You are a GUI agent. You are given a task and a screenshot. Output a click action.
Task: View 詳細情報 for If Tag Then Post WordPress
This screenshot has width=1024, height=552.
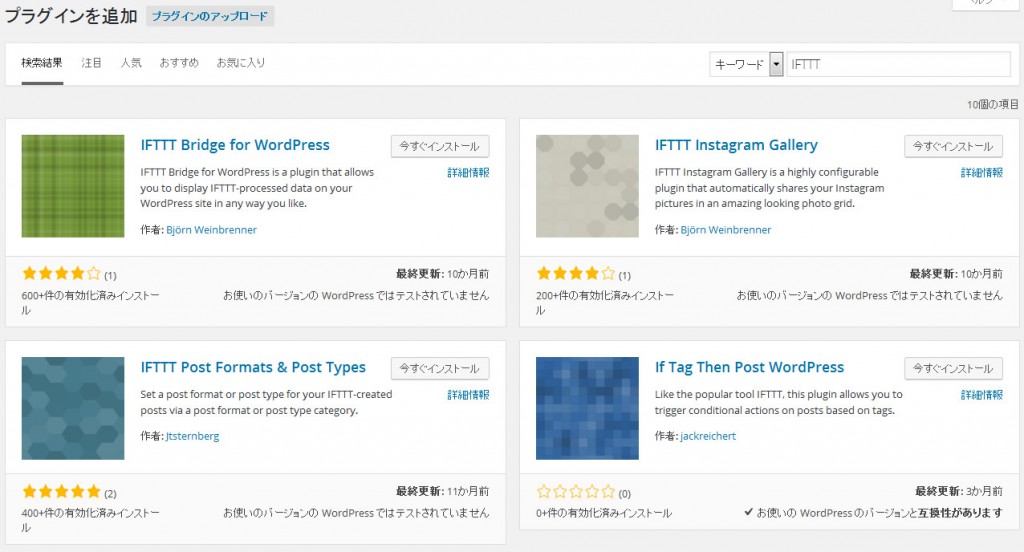tap(982, 395)
